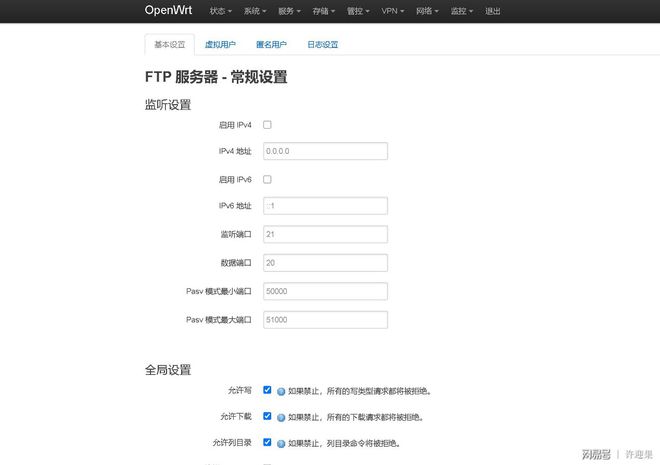Click the heading FTP 服务器 - 常规设置
This screenshot has width=660, height=465.
click(x=216, y=77)
